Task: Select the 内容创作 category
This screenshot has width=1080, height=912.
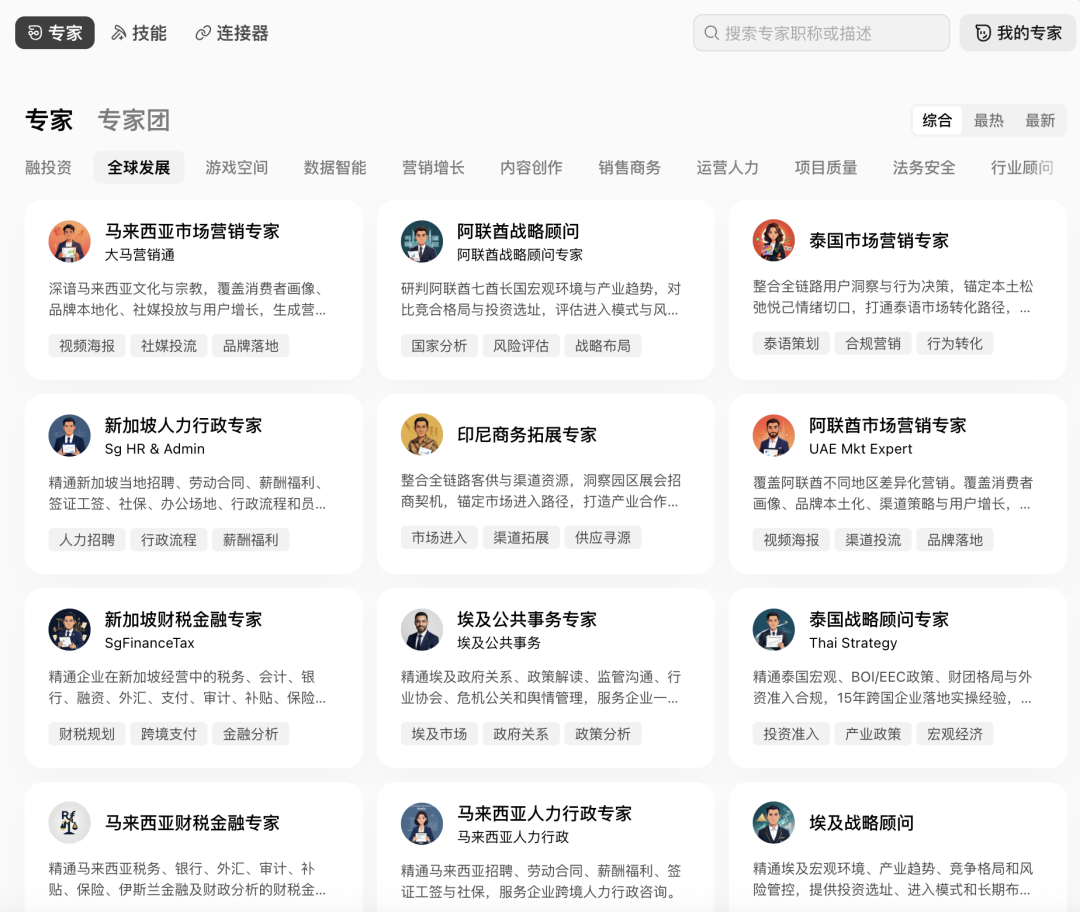Action: 531,167
